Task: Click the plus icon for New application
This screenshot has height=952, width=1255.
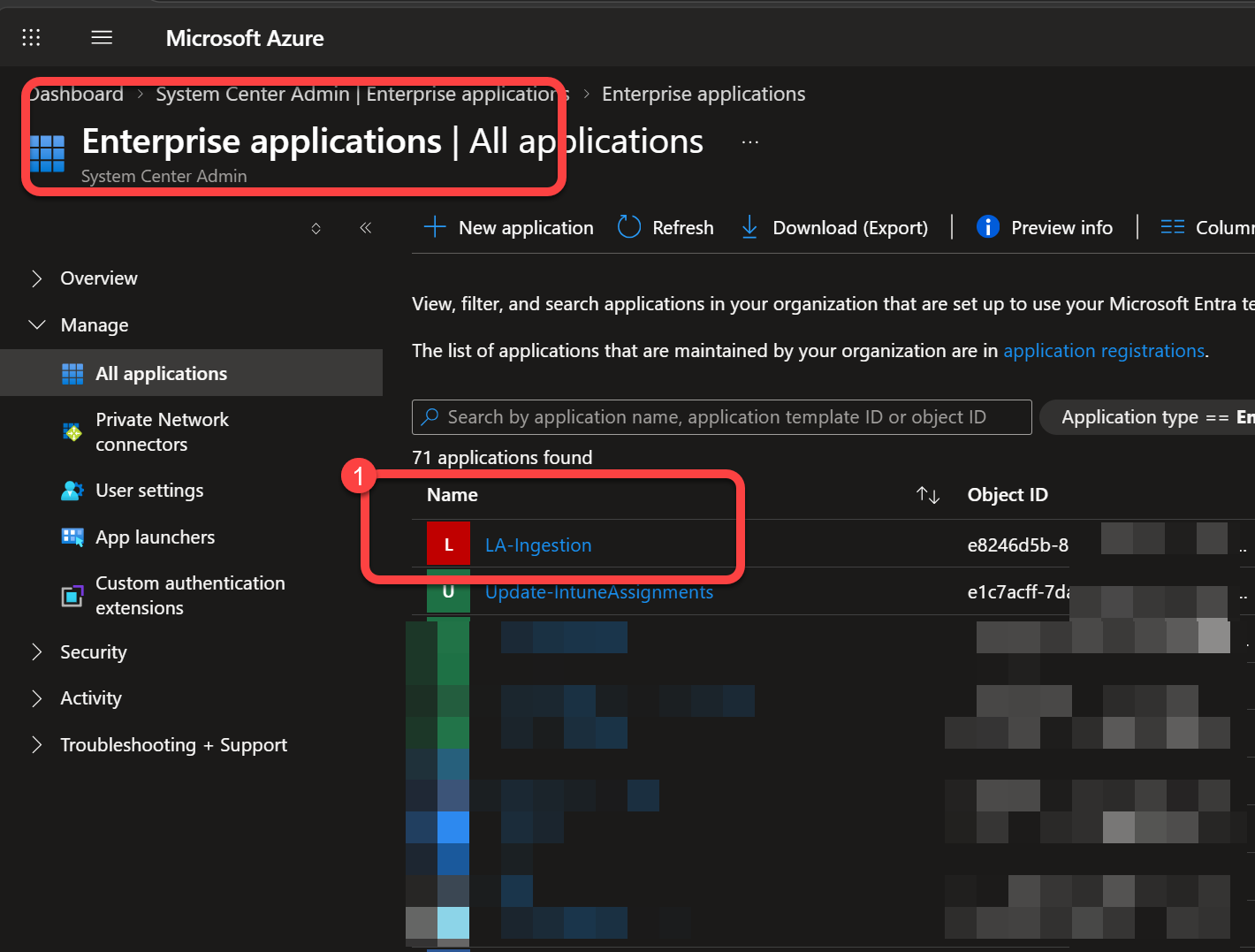Action: pyautogui.click(x=435, y=227)
